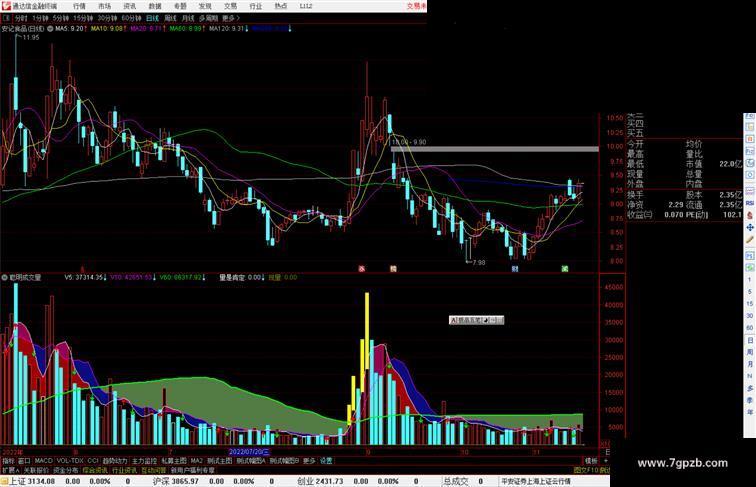
Task: Open the 市场 menu
Action: click(x=105, y=6)
